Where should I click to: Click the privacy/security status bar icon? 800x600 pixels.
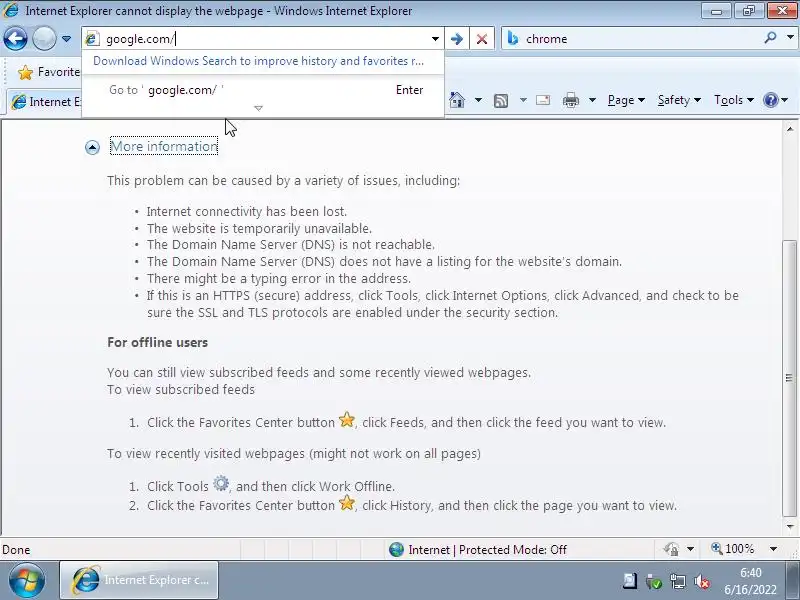[671, 549]
